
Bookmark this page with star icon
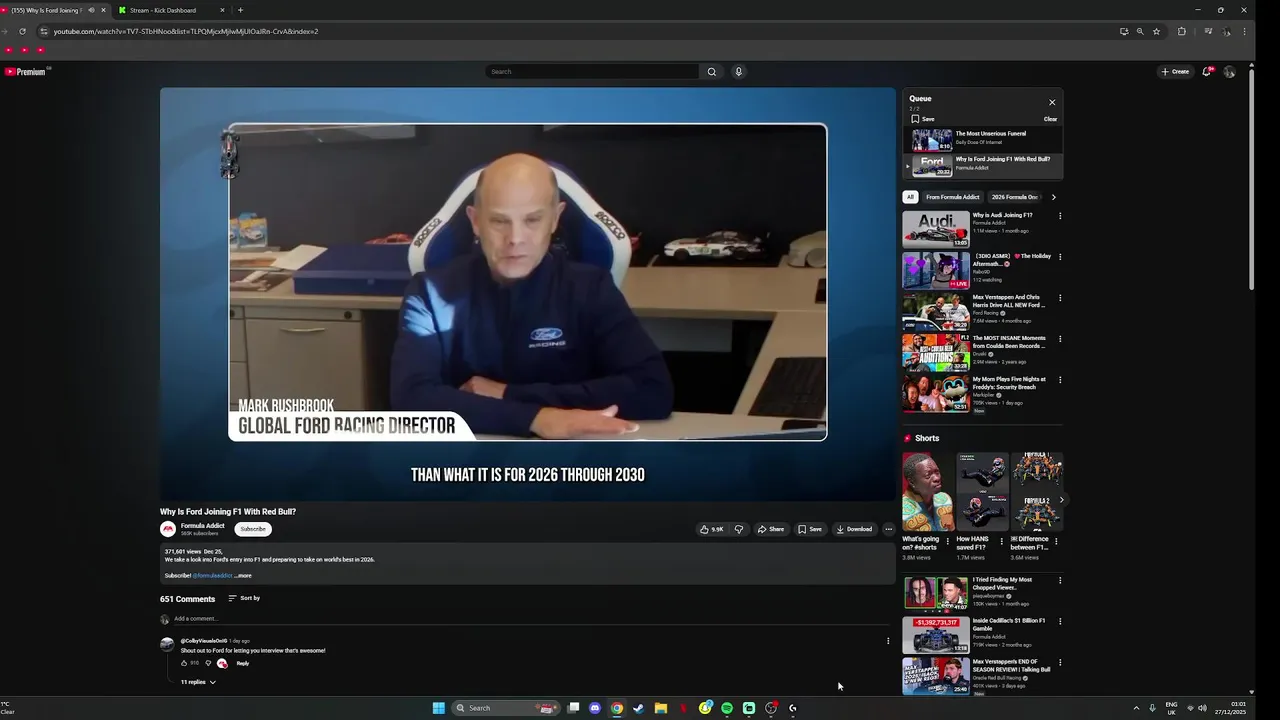[x=1156, y=31]
